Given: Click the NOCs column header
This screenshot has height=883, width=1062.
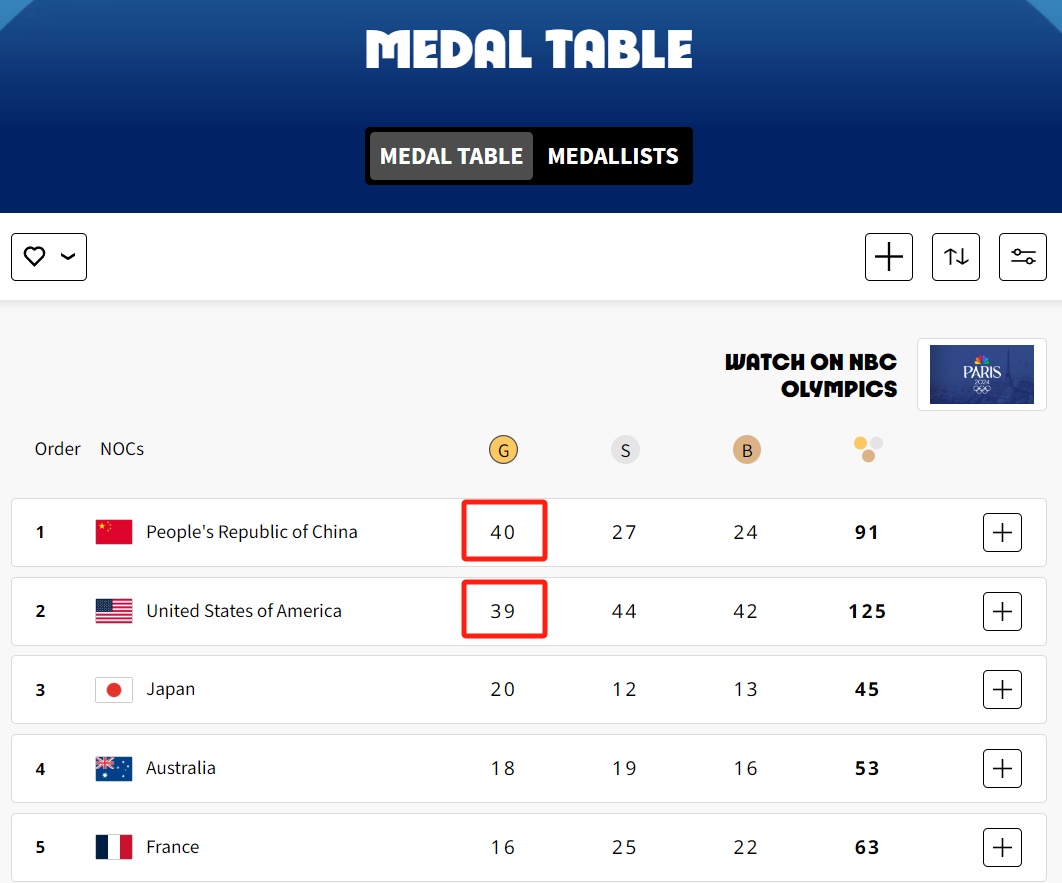Looking at the screenshot, I should 122,449.
